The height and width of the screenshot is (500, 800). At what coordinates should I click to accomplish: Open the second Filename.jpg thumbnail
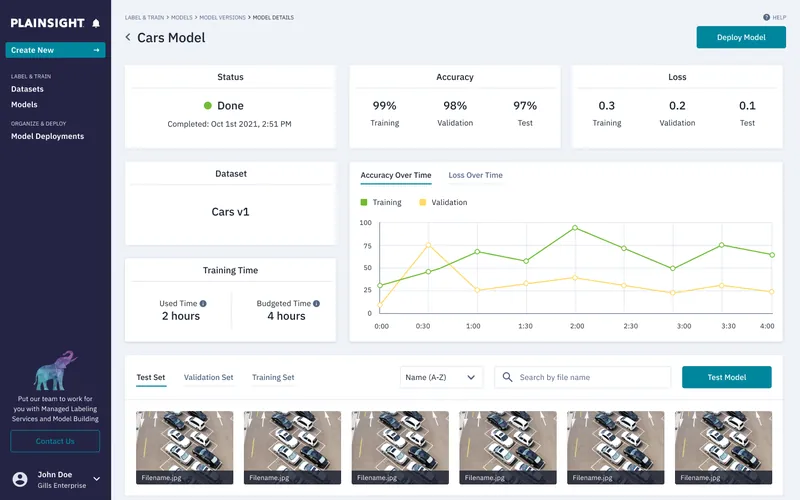tap(292, 447)
